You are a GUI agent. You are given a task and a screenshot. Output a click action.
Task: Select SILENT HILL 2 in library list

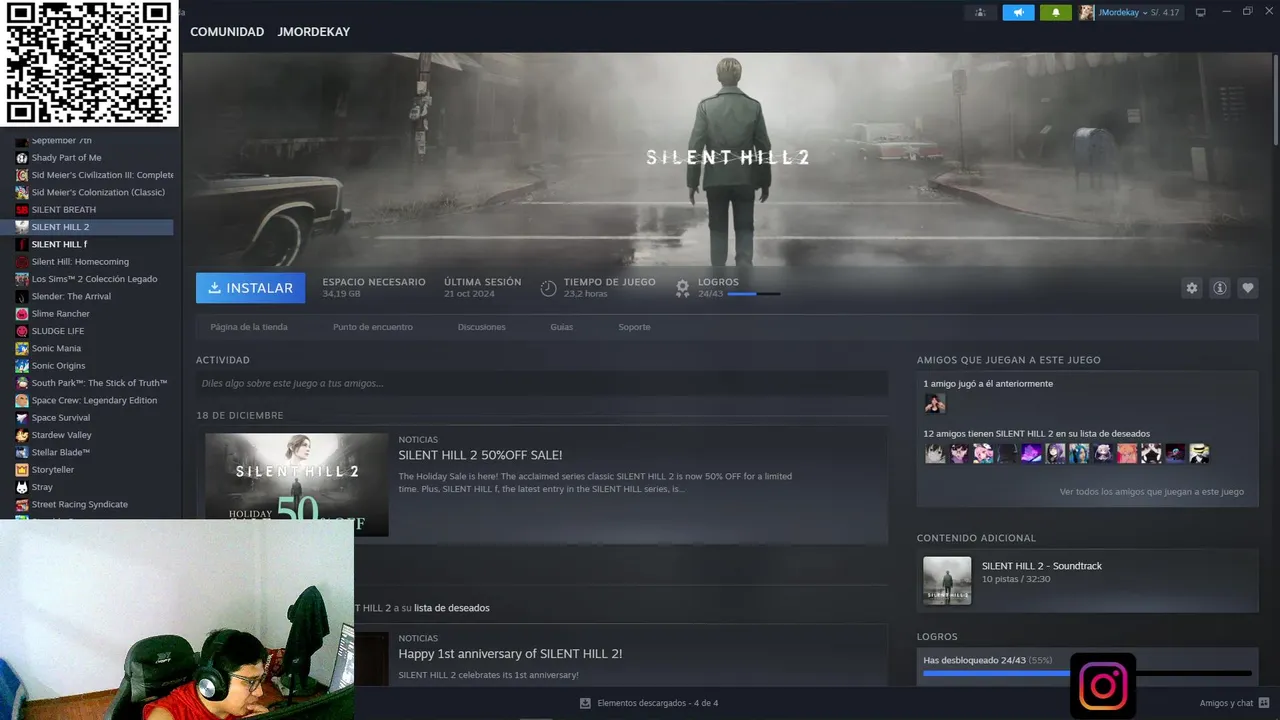coord(87,227)
